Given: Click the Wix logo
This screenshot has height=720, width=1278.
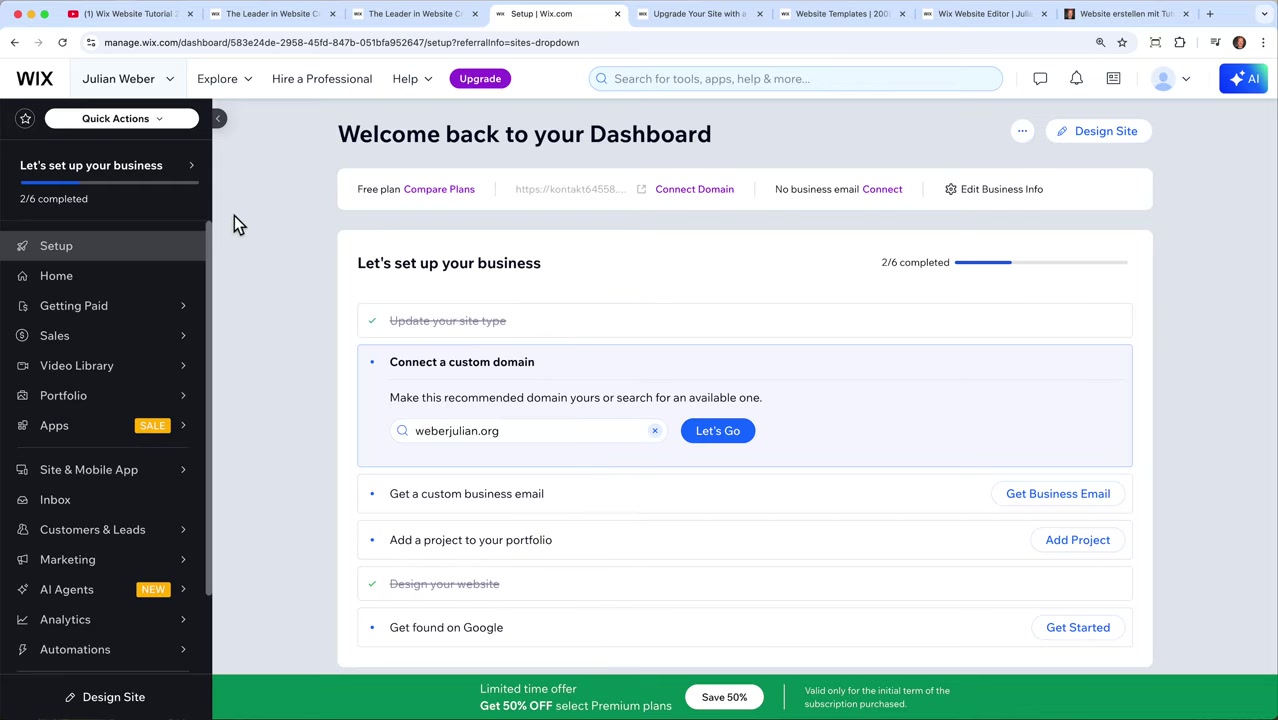Looking at the screenshot, I should click(34, 79).
